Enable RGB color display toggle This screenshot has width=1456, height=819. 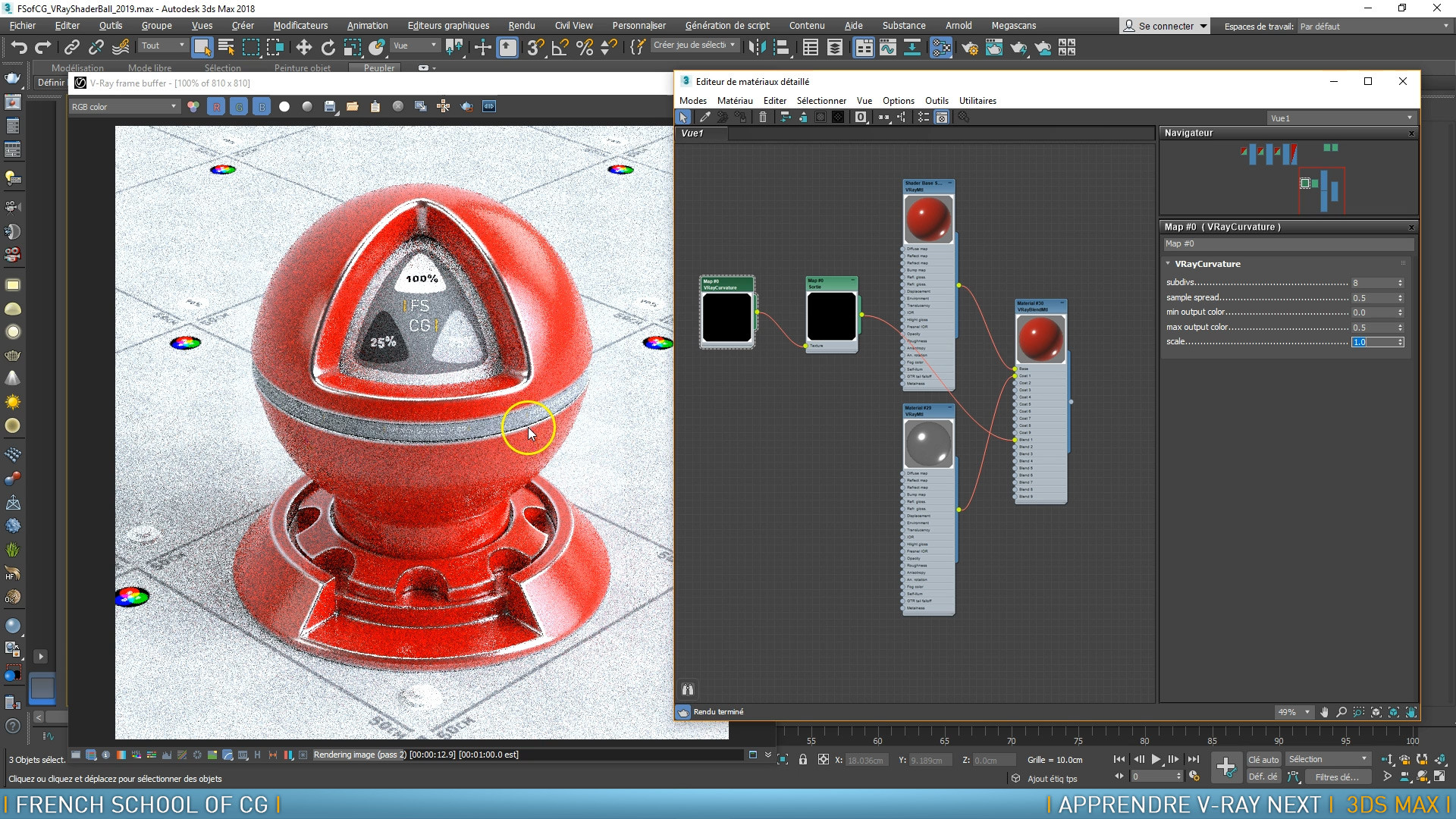194,106
